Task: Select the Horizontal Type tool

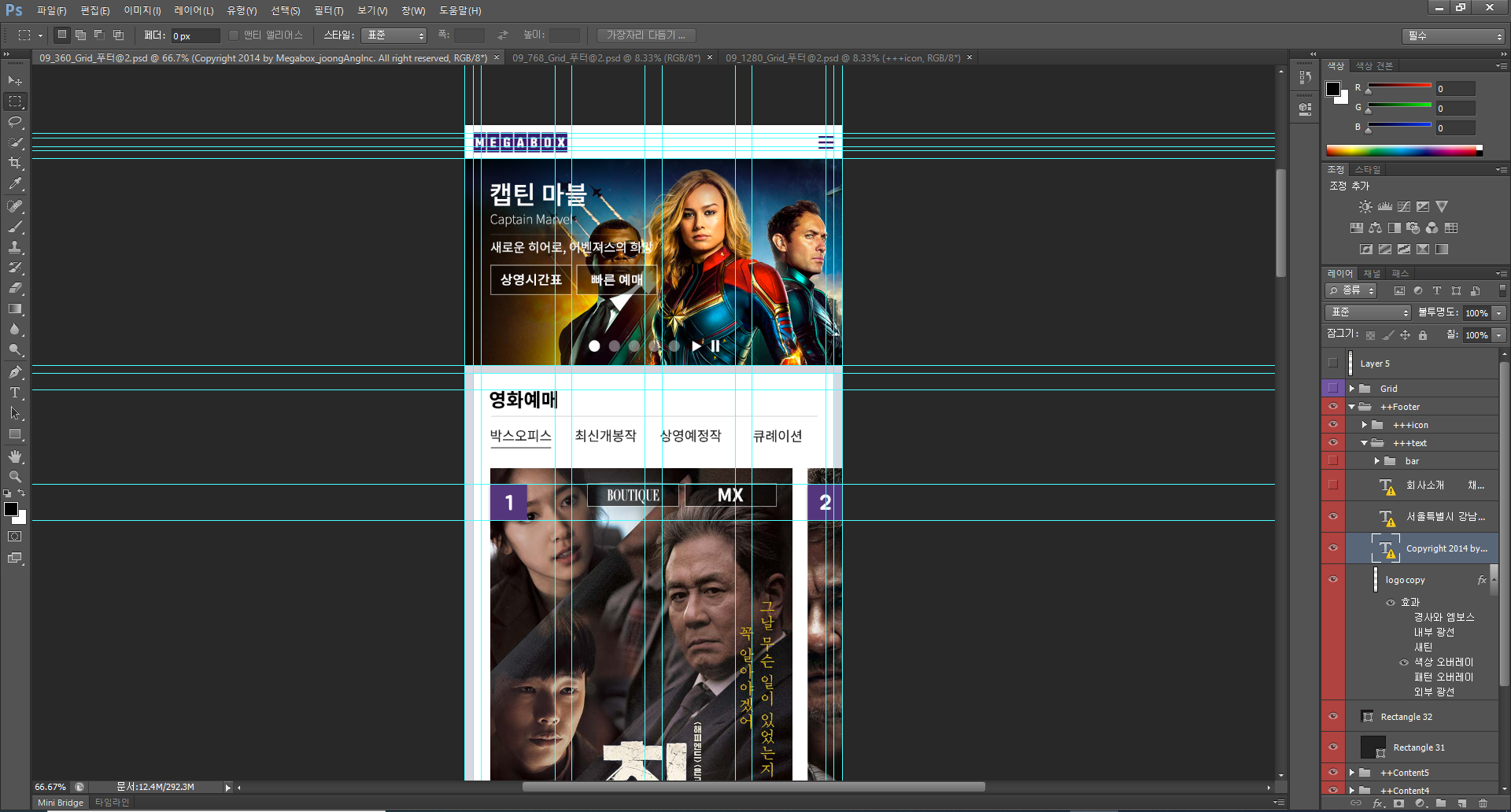Action: point(15,393)
